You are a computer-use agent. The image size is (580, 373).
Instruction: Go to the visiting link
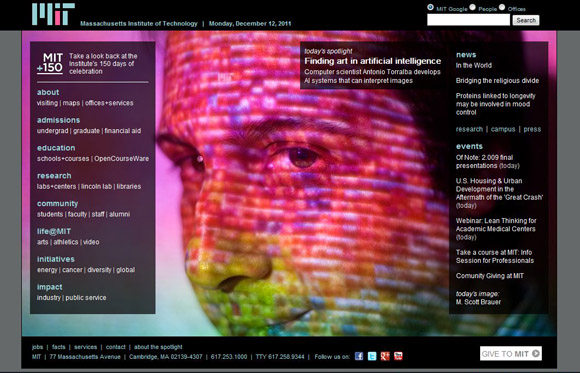[47, 103]
